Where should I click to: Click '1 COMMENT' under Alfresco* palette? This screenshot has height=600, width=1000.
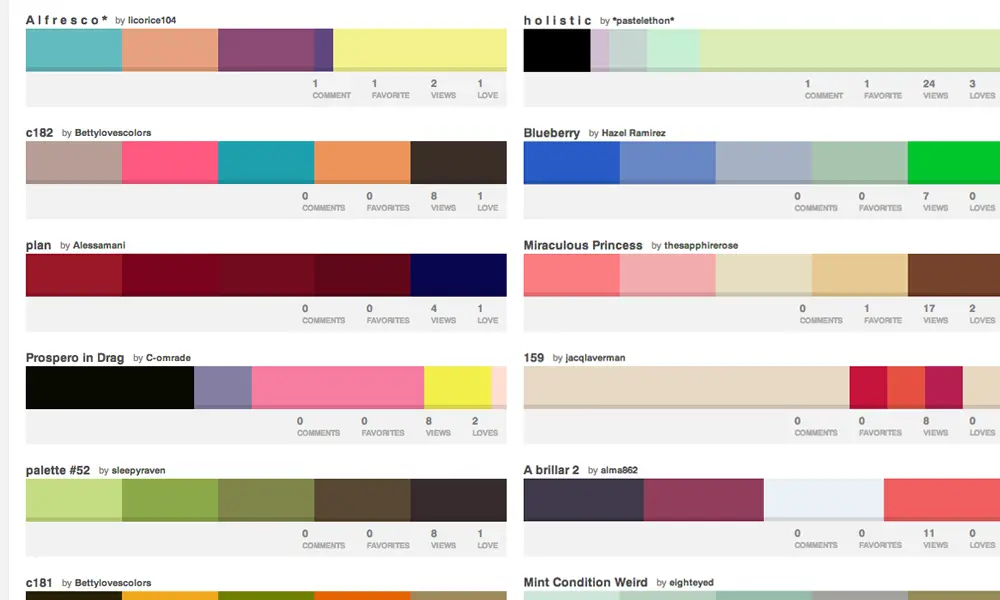[x=331, y=89]
